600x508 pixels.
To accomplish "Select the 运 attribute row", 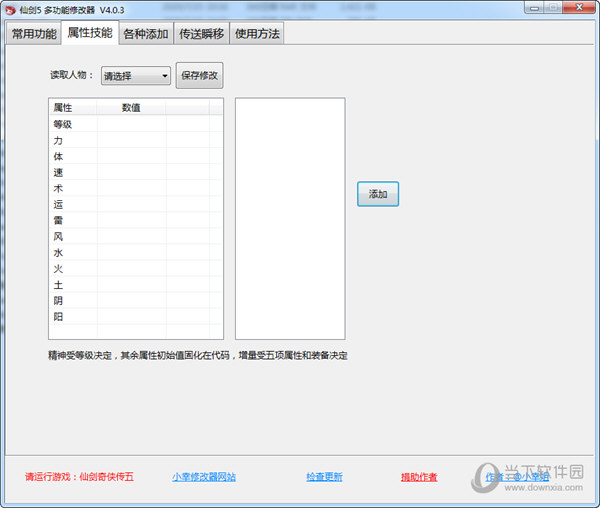I will (x=136, y=204).
